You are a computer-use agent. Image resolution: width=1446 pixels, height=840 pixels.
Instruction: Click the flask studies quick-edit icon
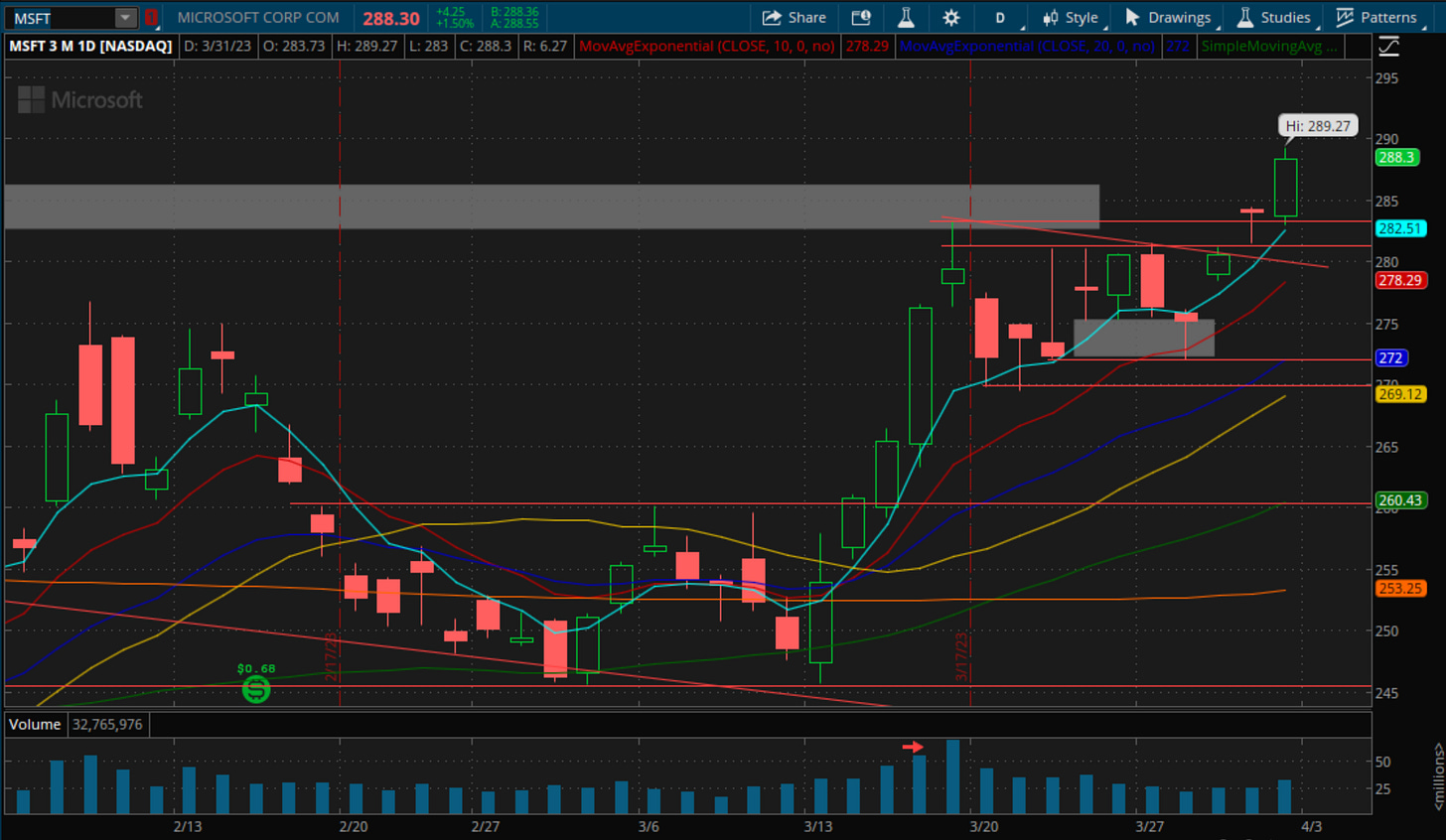[906, 18]
